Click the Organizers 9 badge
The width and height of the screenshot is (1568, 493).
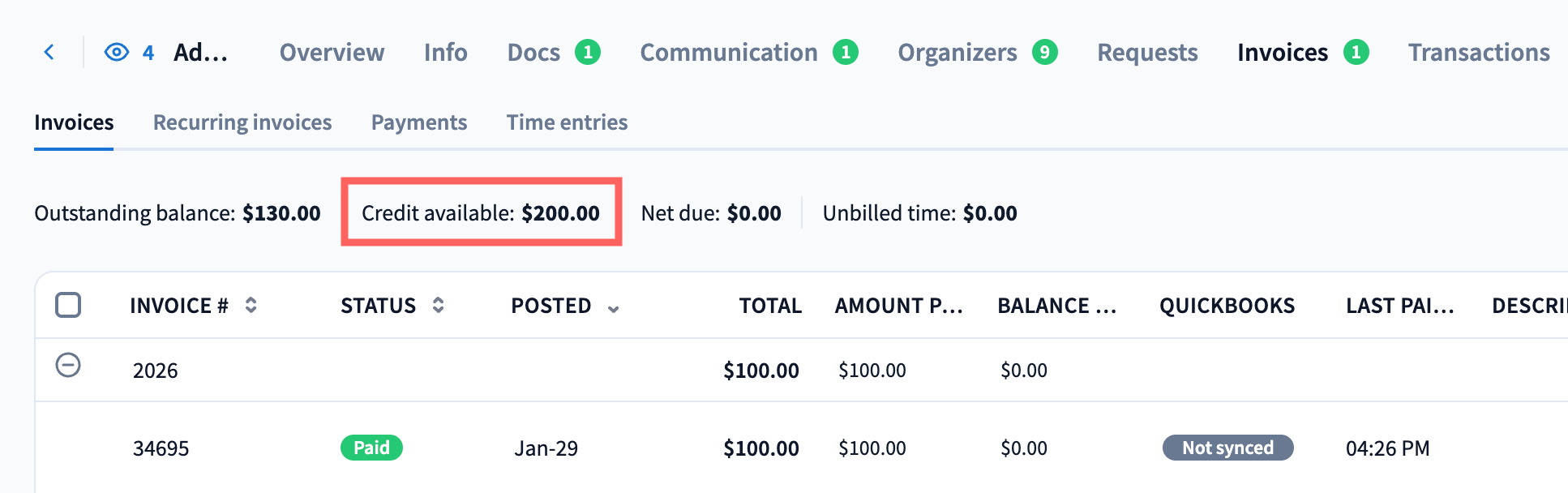coord(1044,53)
